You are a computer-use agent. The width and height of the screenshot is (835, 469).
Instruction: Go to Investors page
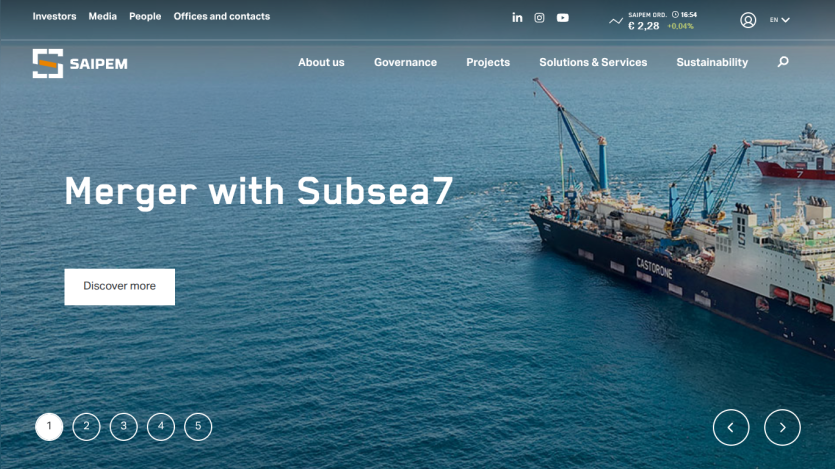point(54,17)
